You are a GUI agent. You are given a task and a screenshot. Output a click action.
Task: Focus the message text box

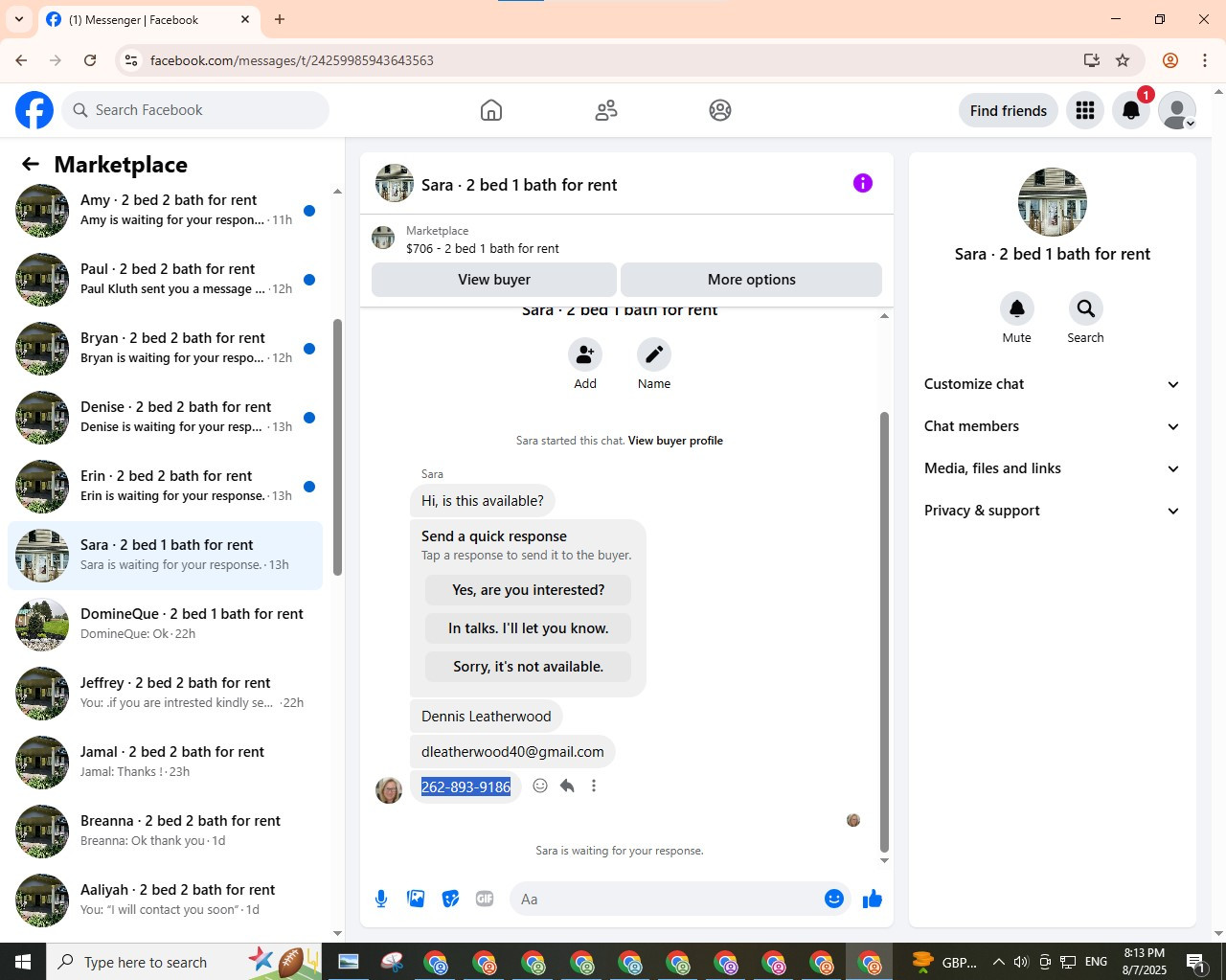click(666, 899)
